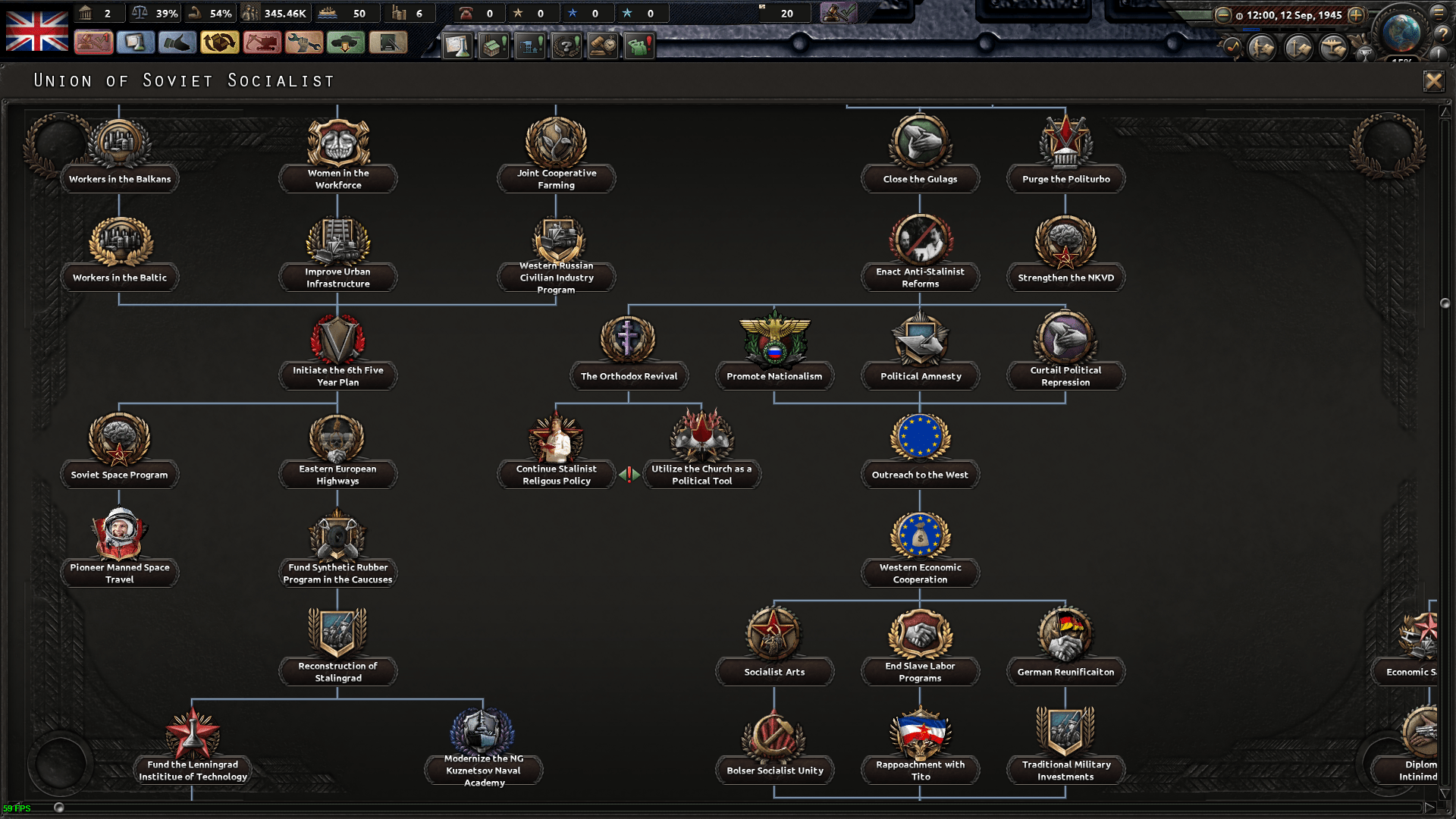Open the logistics panel with the book icon
1456x819 pixels.
388,43
